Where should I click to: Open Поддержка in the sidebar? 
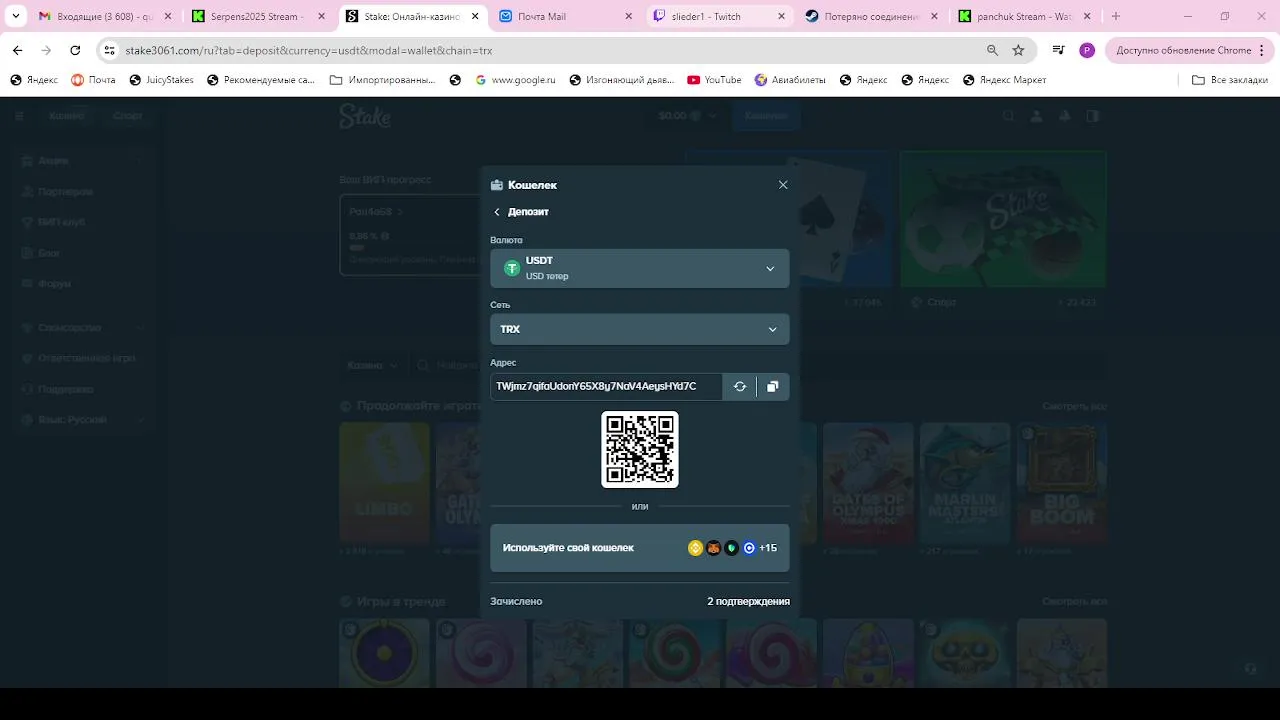(83, 389)
